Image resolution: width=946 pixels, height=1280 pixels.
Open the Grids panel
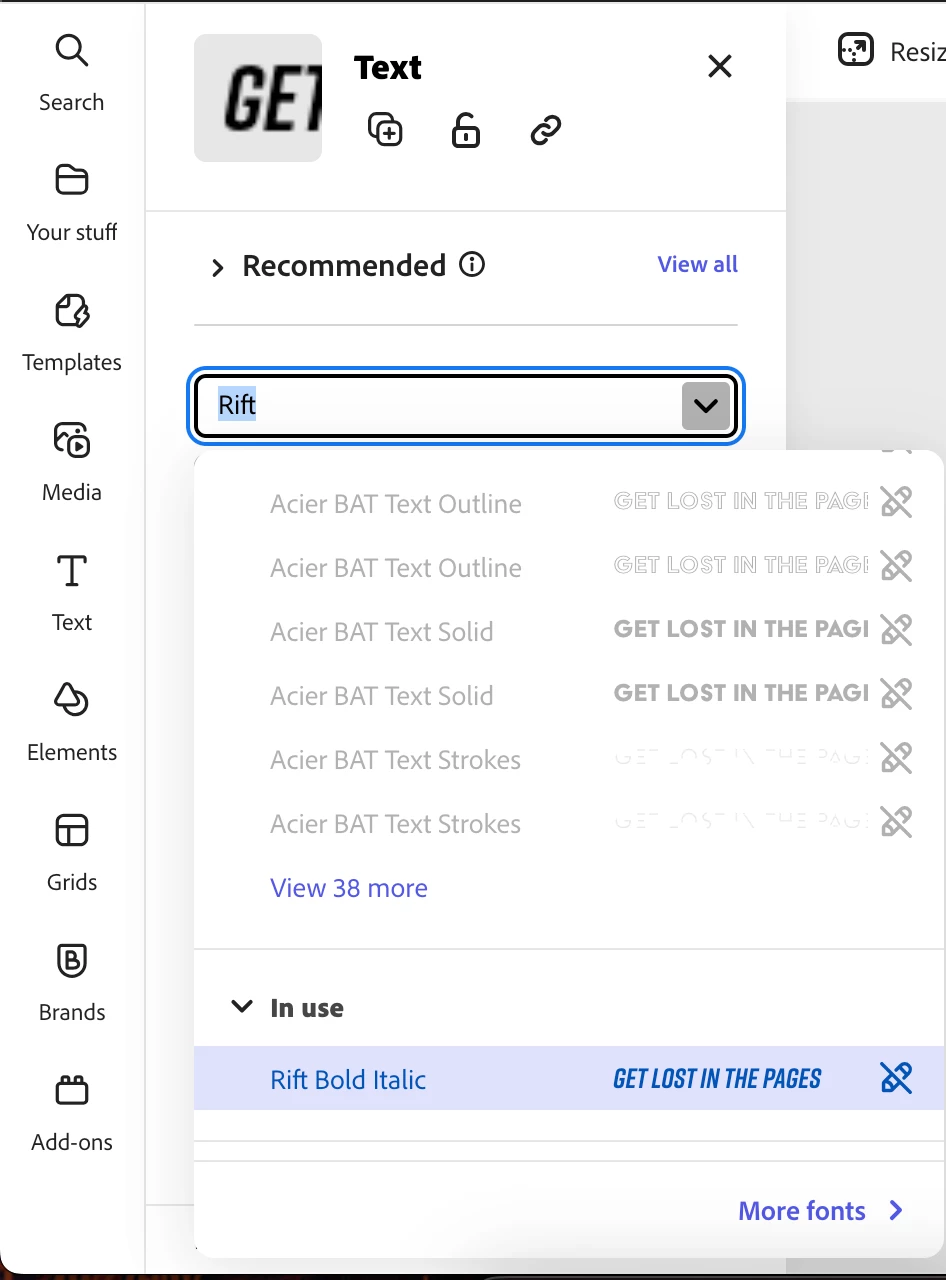point(71,852)
